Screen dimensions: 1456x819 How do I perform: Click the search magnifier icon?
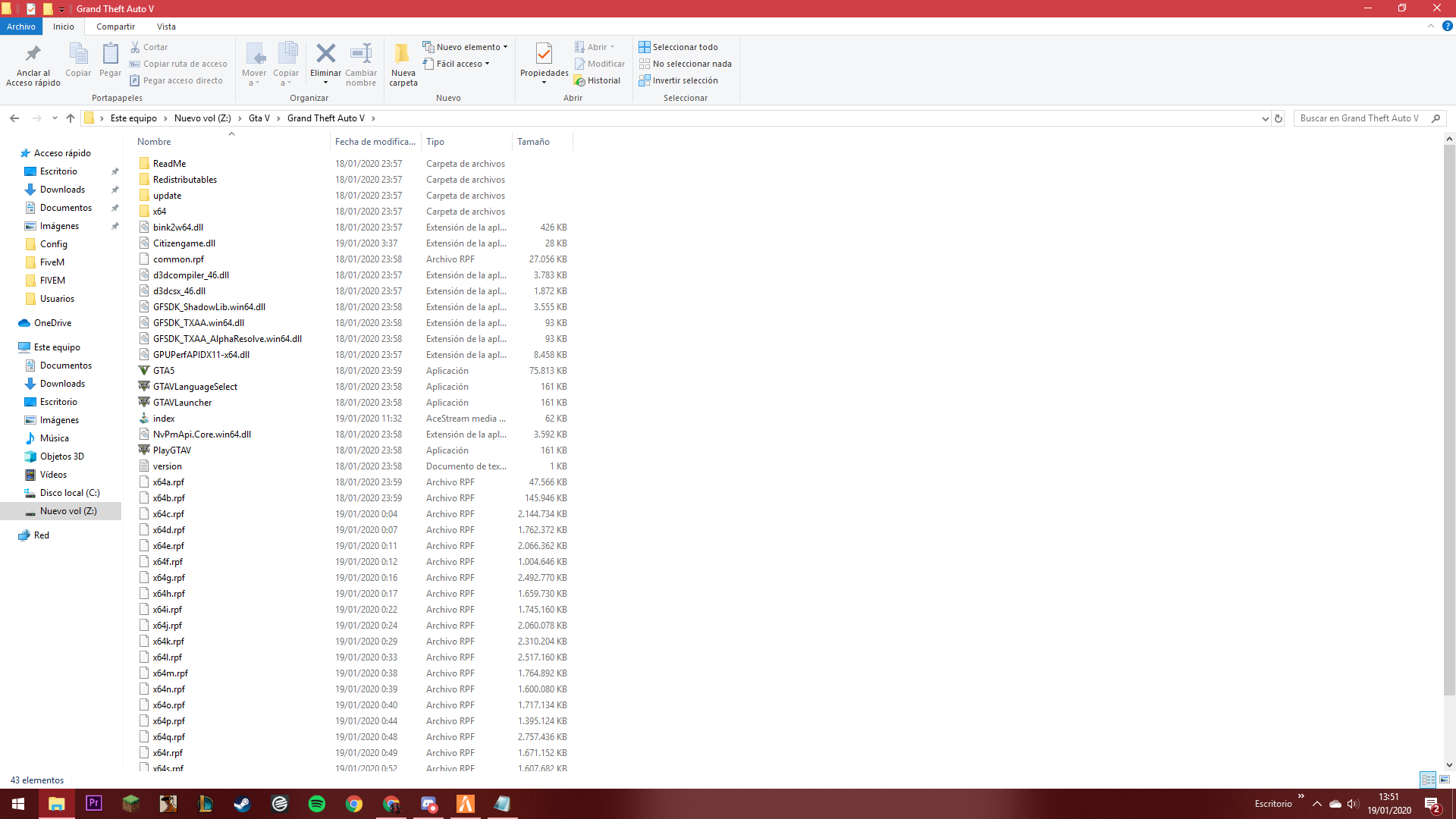(1436, 118)
